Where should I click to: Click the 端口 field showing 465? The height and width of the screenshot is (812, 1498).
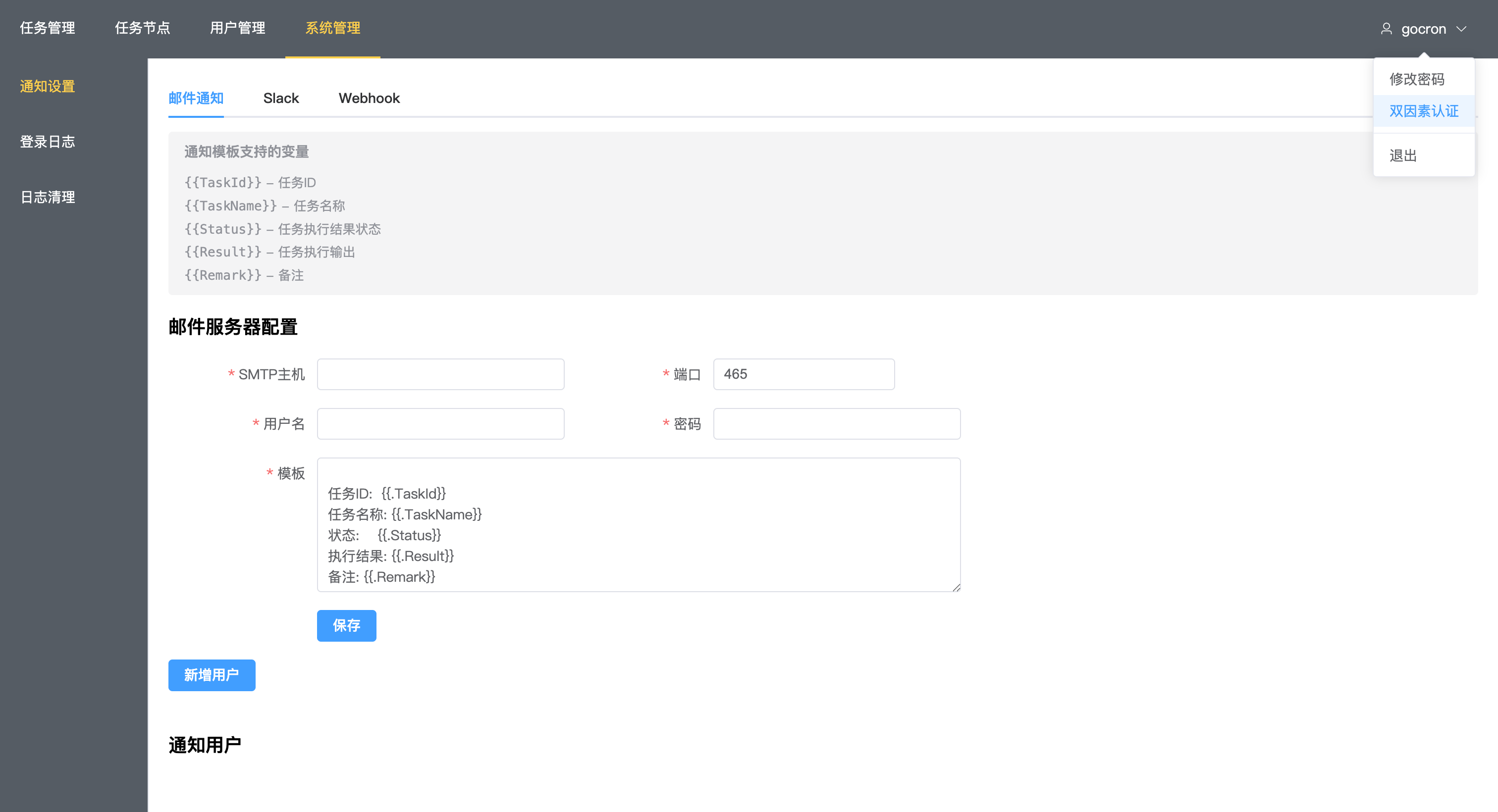[x=803, y=374]
